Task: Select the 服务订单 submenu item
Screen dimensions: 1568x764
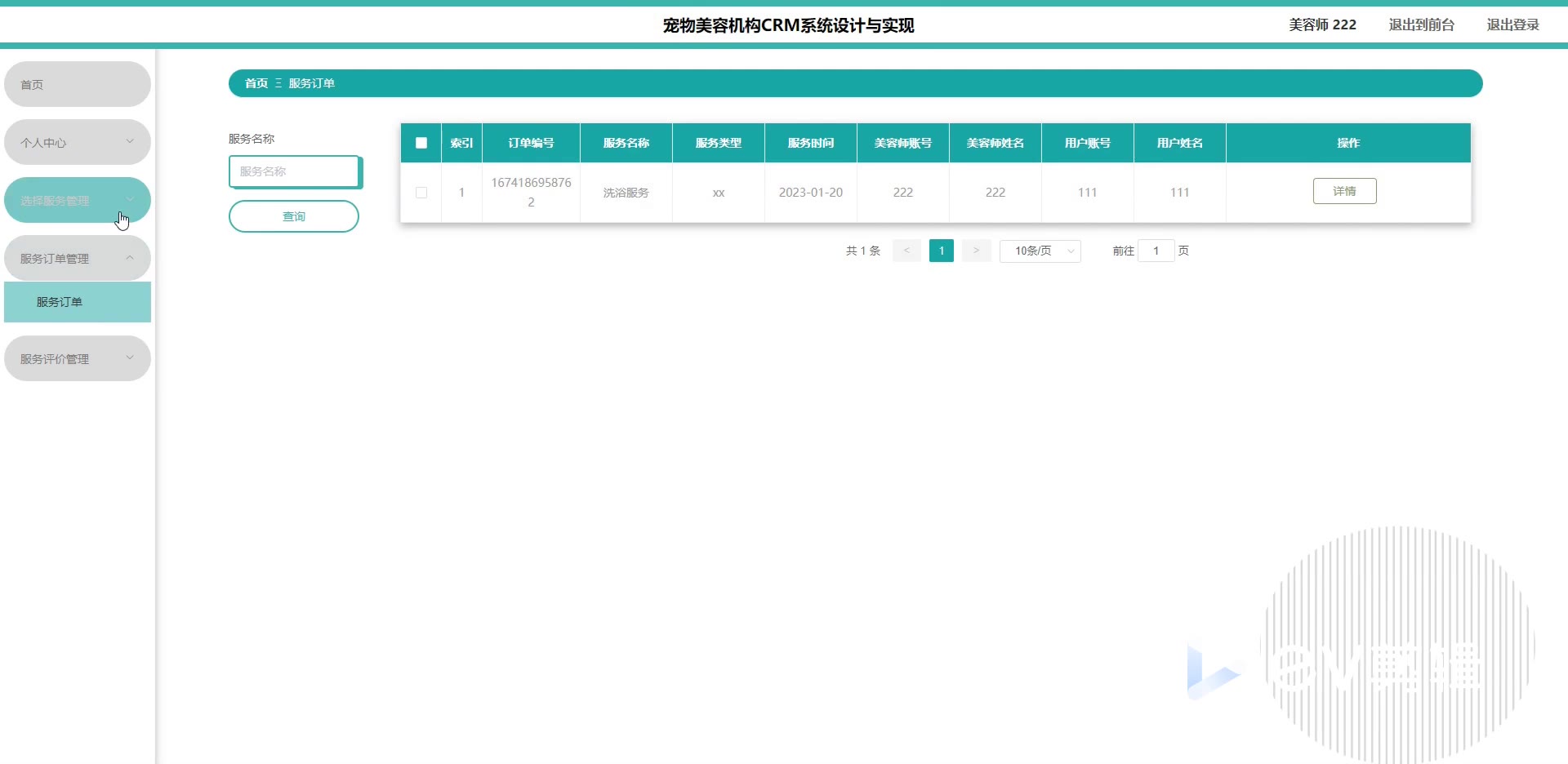Action: coord(78,302)
